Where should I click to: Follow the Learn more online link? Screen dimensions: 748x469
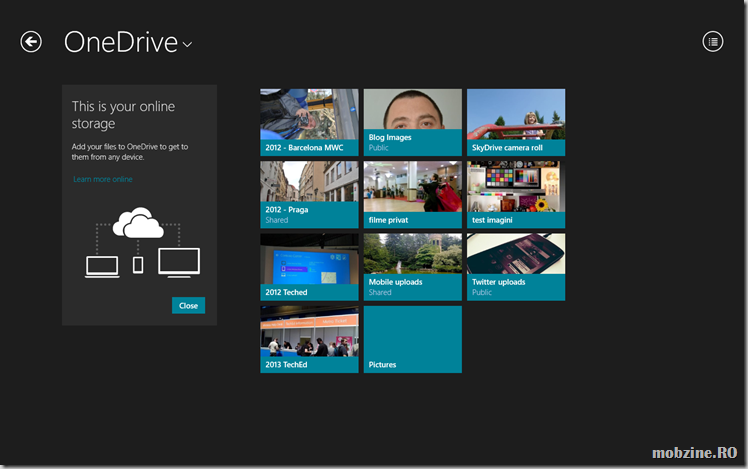click(103, 179)
